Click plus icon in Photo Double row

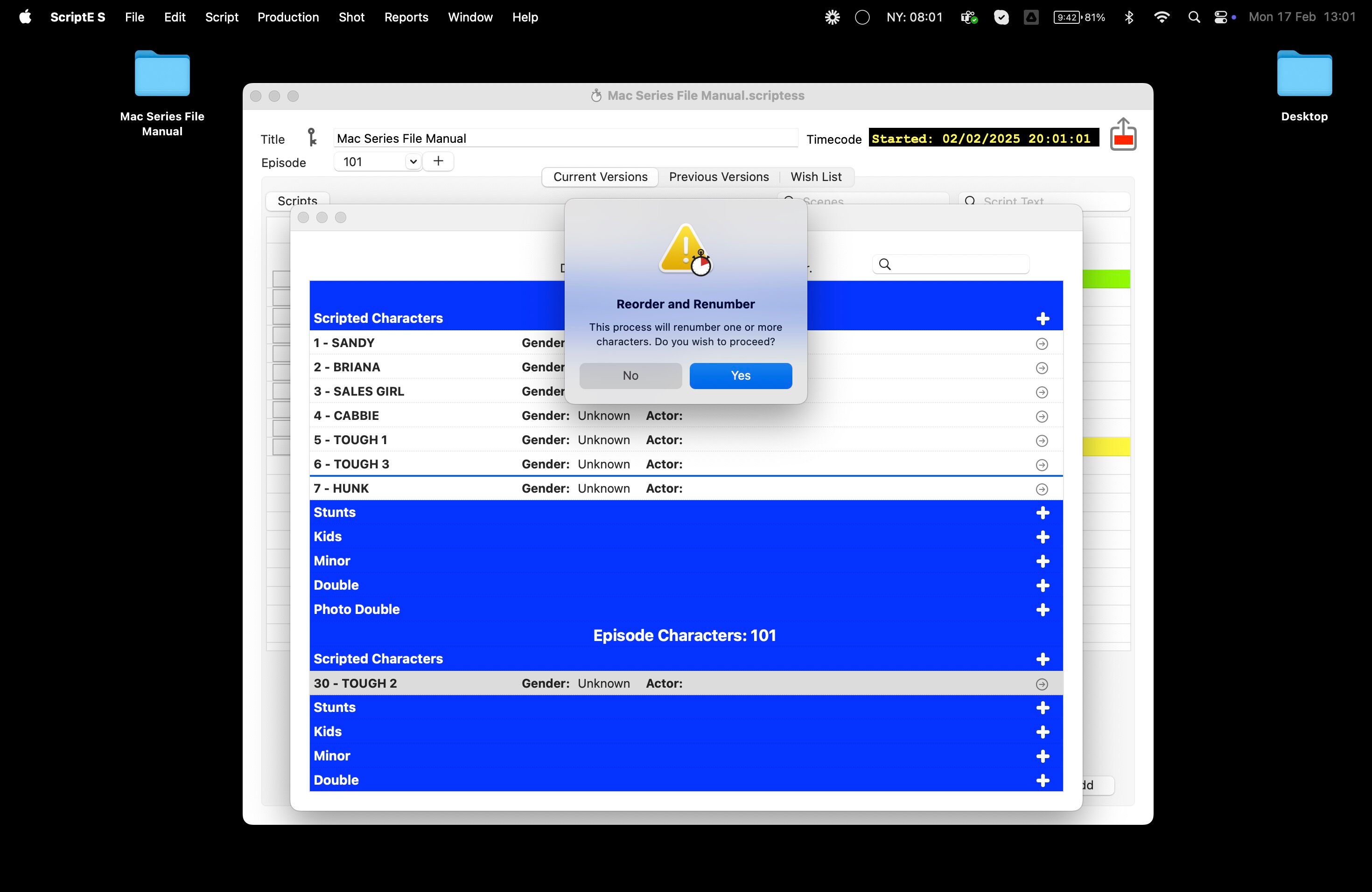tap(1042, 610)
